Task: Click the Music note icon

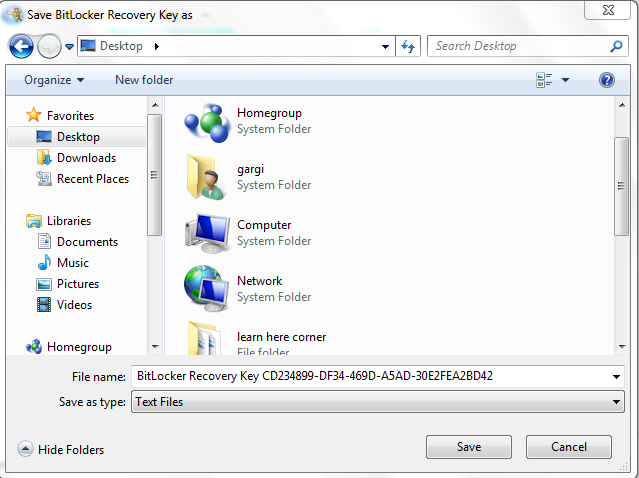Action: (x=44, y=262)
